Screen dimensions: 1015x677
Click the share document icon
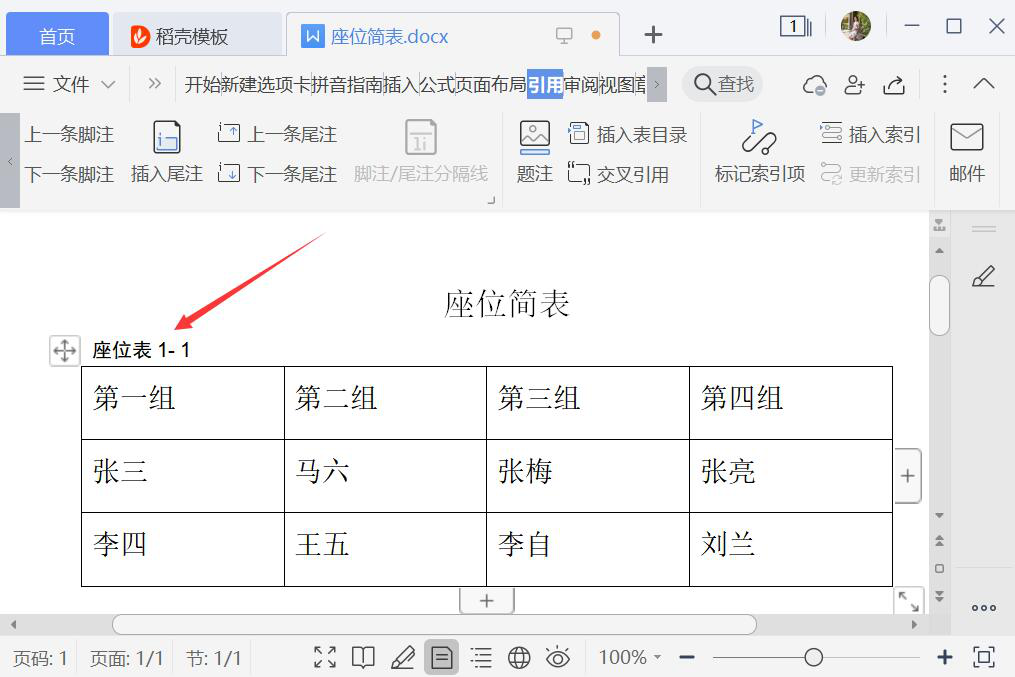coord(895,85)
